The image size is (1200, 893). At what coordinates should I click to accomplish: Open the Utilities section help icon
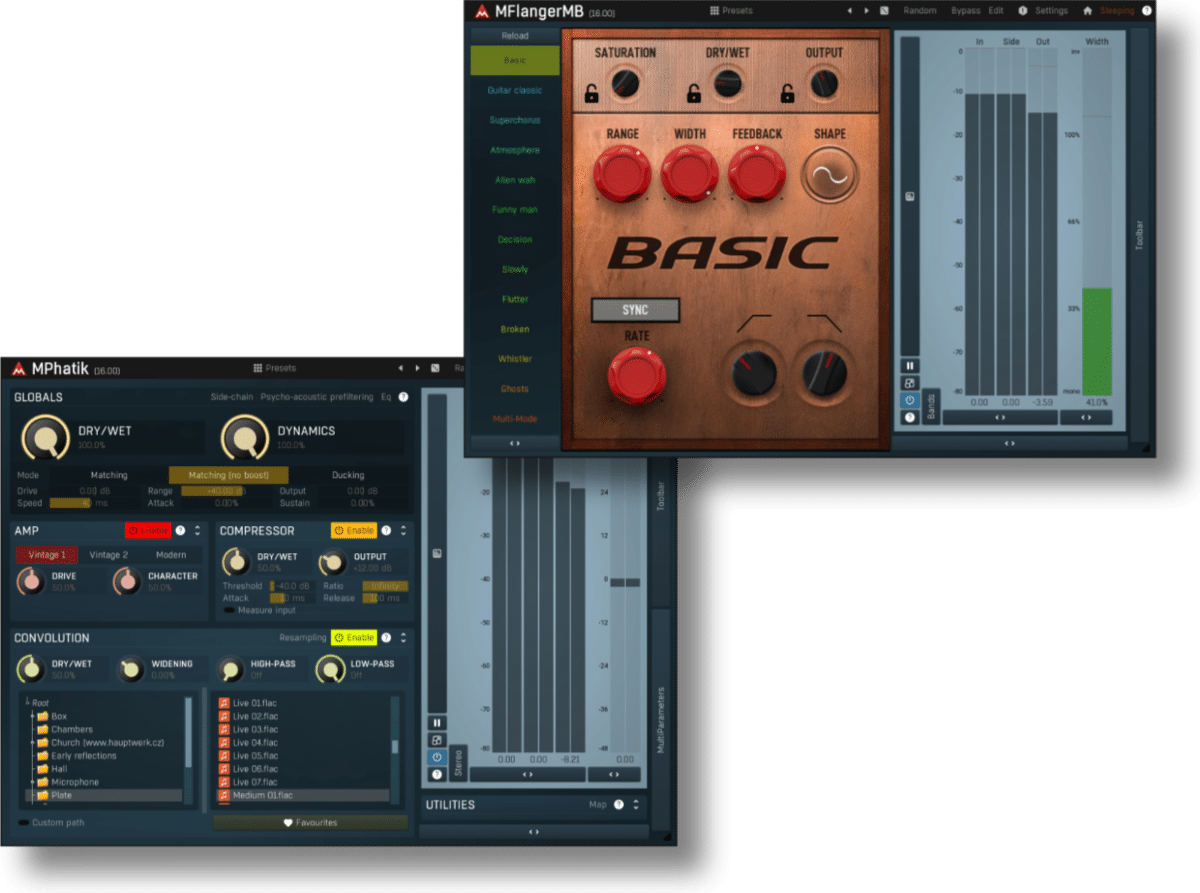619,804
